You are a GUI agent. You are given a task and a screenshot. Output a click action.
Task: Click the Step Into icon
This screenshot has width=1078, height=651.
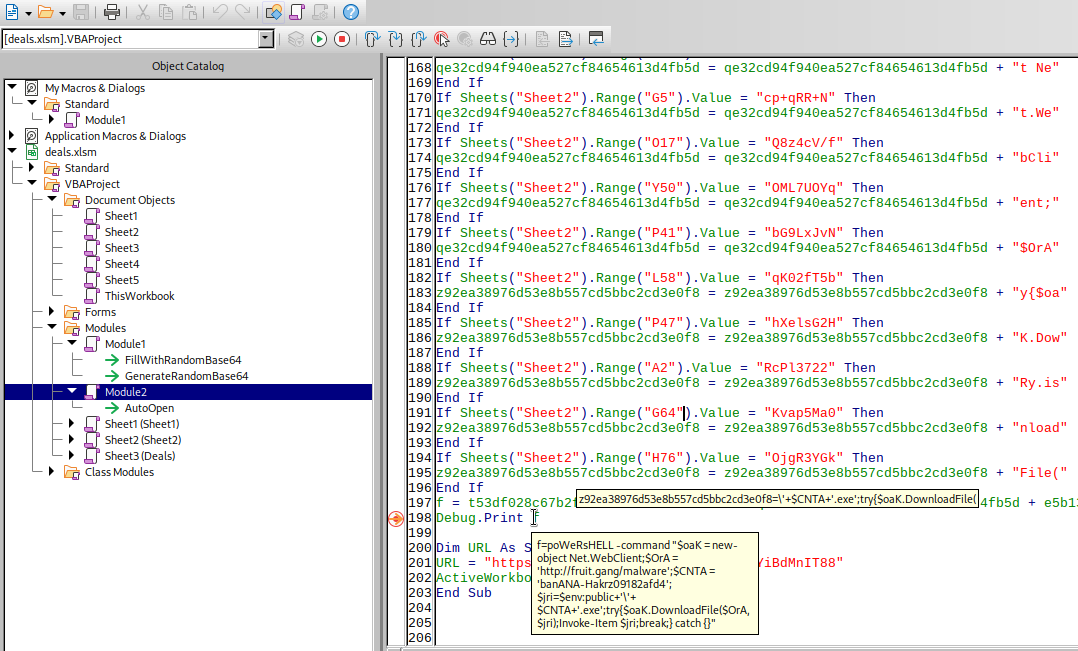(x=395, y=39)
